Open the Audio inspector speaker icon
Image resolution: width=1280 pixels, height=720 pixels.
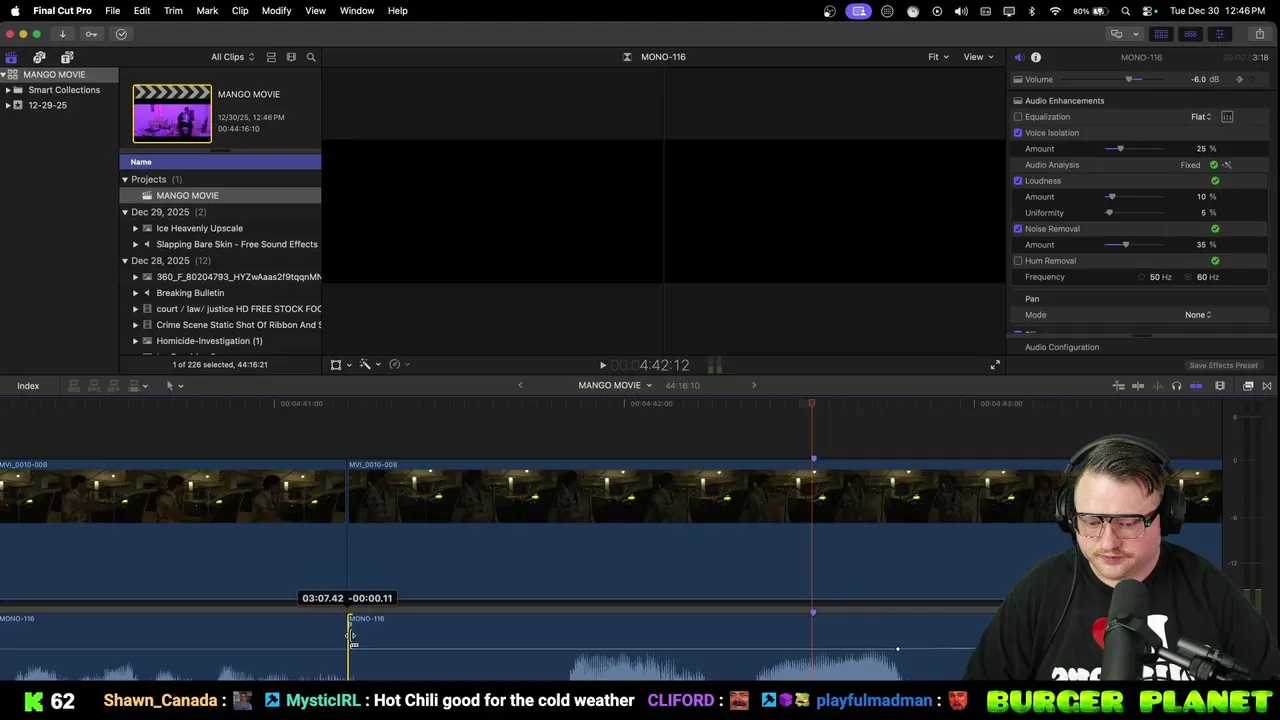pyautogui.click(x=1018, y=57)
